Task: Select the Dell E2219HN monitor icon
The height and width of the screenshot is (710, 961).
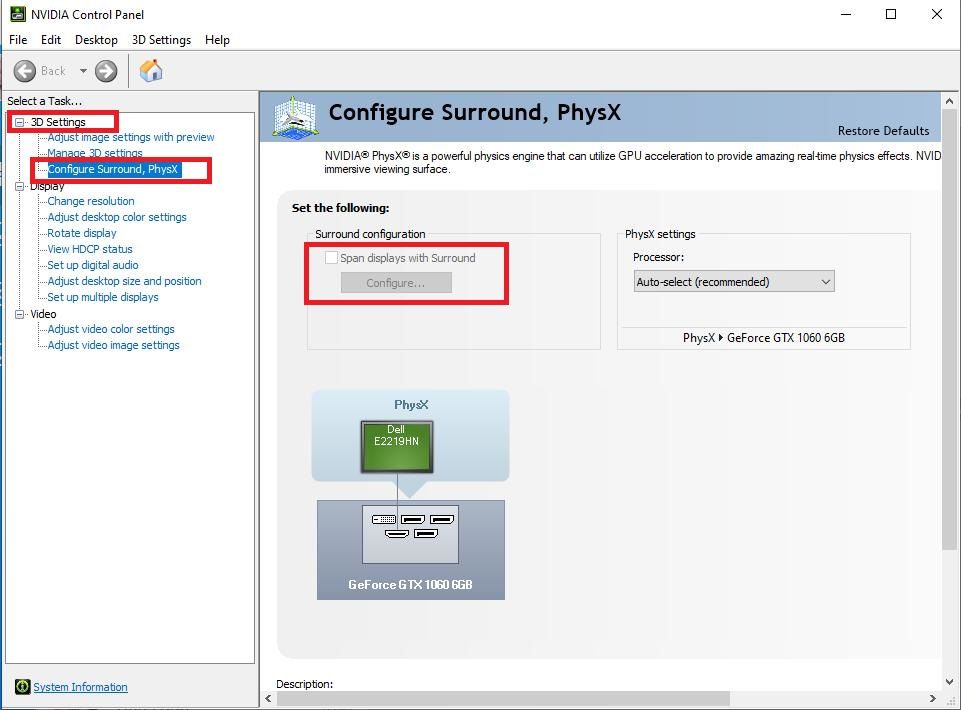Action: pos(397,446)
